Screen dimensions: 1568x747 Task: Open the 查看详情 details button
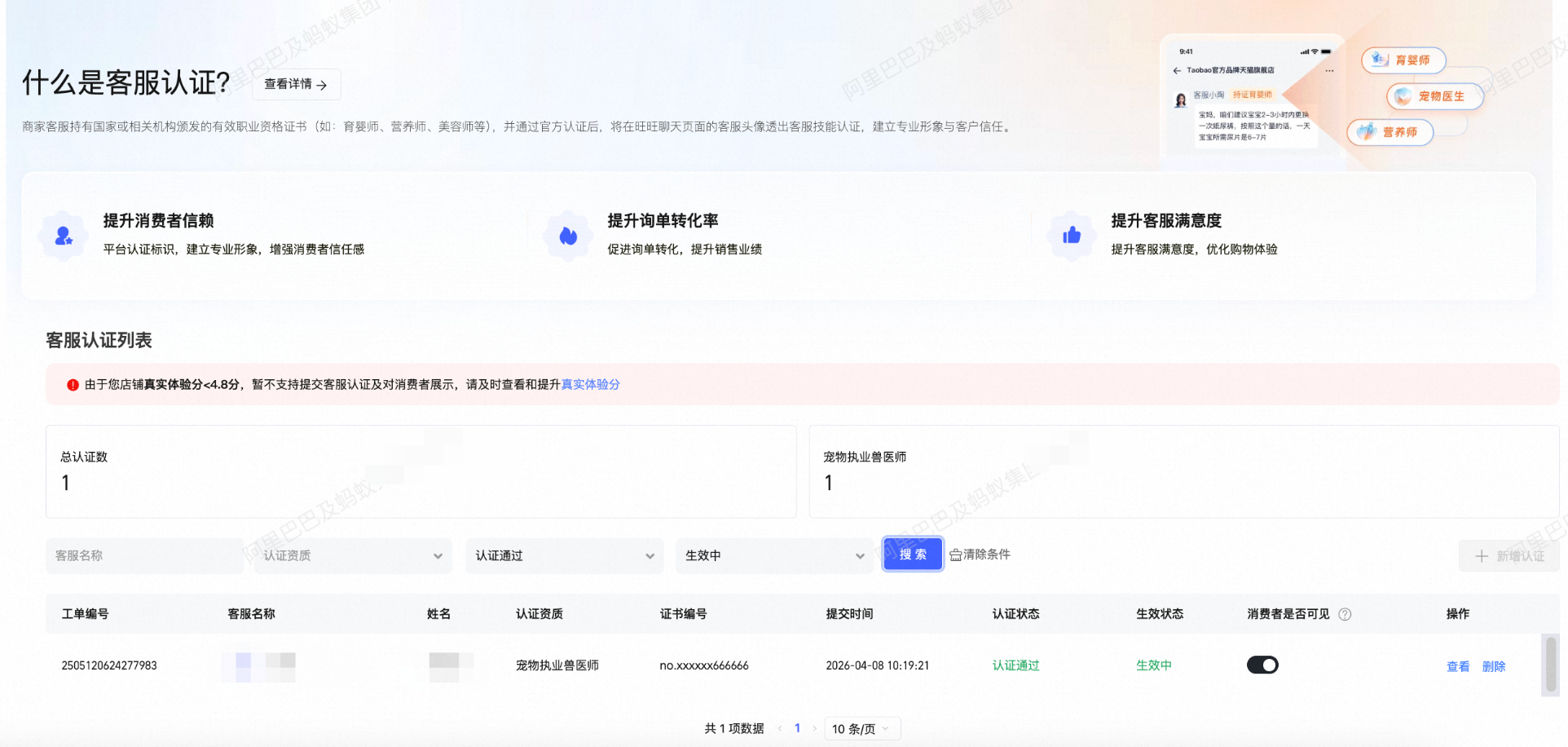point(296,84)
